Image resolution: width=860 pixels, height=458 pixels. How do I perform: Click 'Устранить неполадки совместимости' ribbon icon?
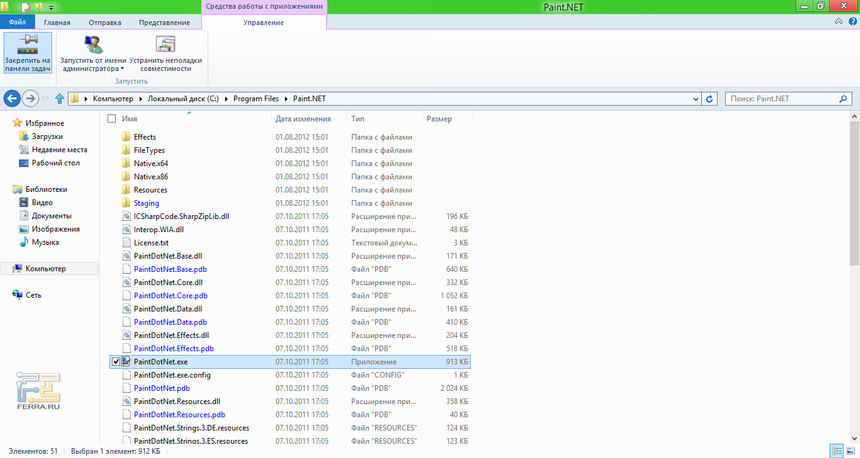165,45
